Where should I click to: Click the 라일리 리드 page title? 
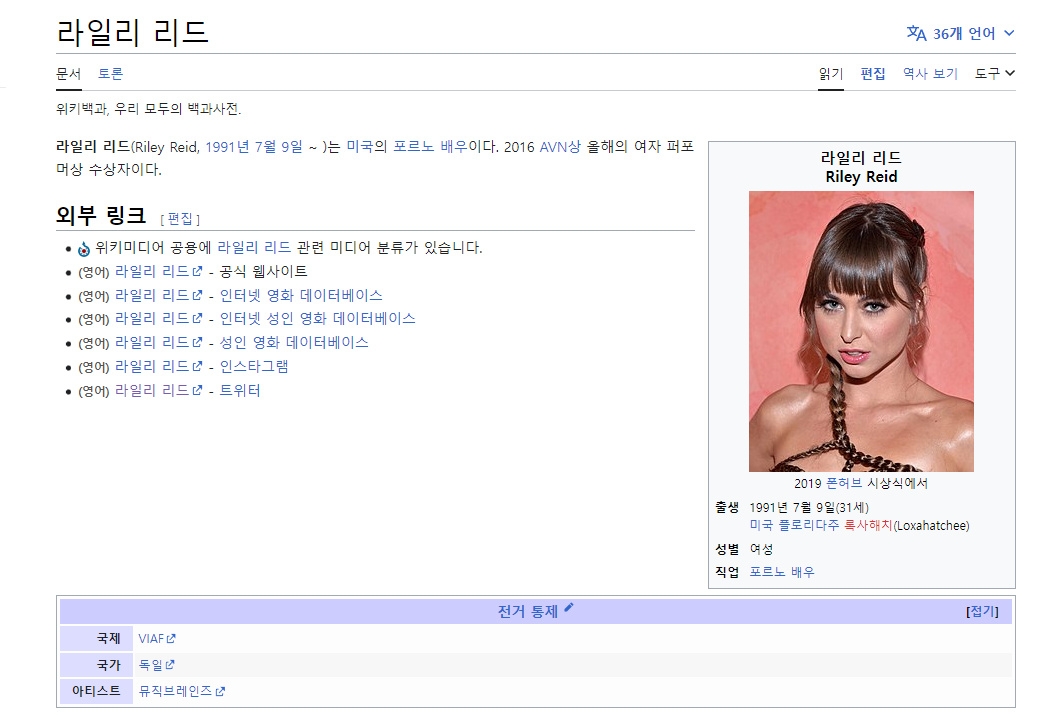click(132, 32)
